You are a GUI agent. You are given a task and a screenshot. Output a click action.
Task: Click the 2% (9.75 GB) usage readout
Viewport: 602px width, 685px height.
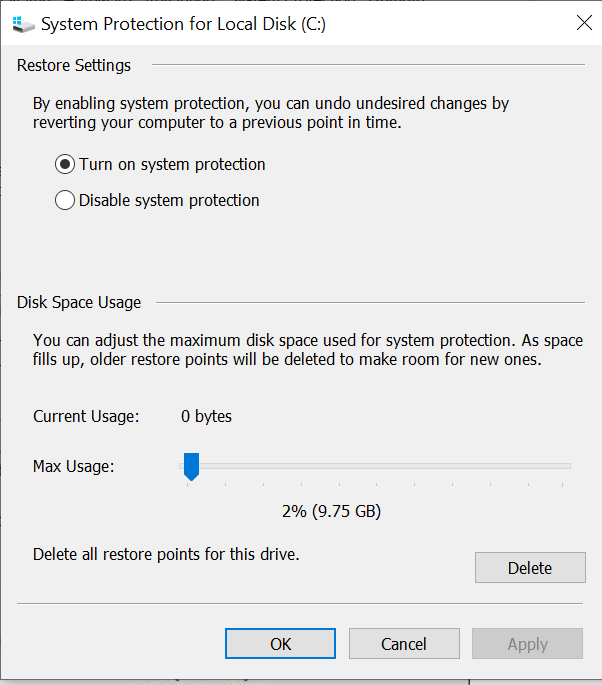click(x=332, y=511)
